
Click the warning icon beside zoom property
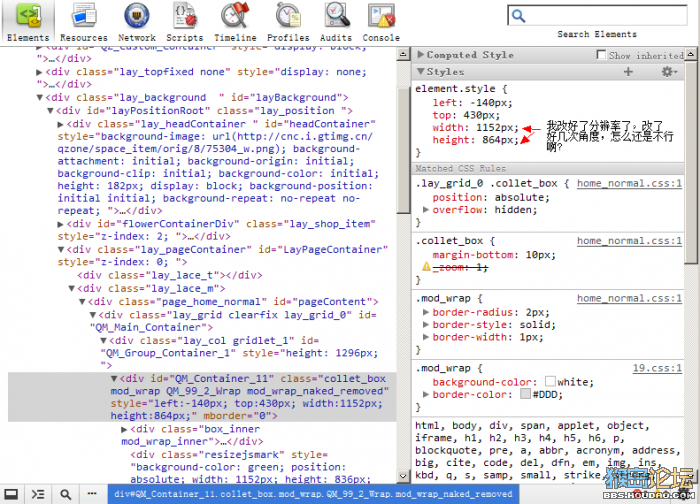(x=427, y=267)
